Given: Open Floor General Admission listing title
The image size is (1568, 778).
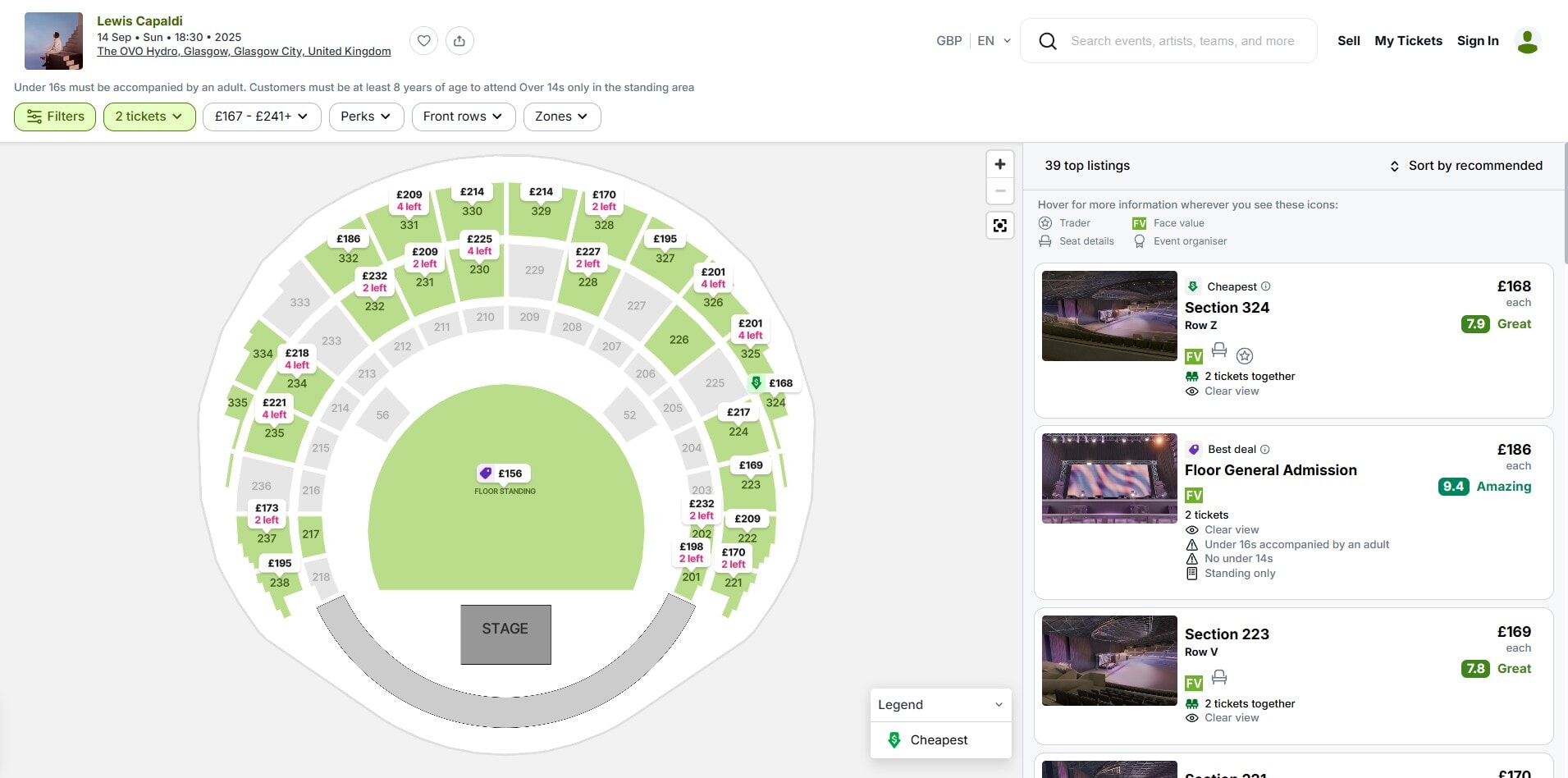Looking at the screenshot, I should [x=1270, y=470].
